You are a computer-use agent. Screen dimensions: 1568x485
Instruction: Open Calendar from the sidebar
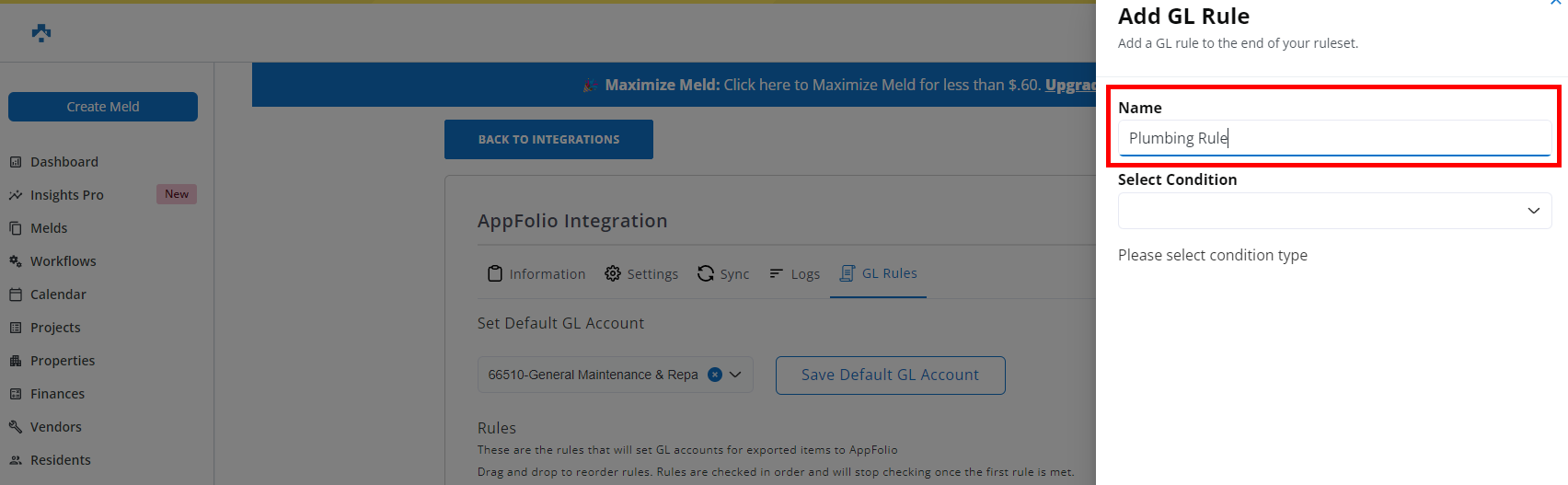[x=58, y=294]
